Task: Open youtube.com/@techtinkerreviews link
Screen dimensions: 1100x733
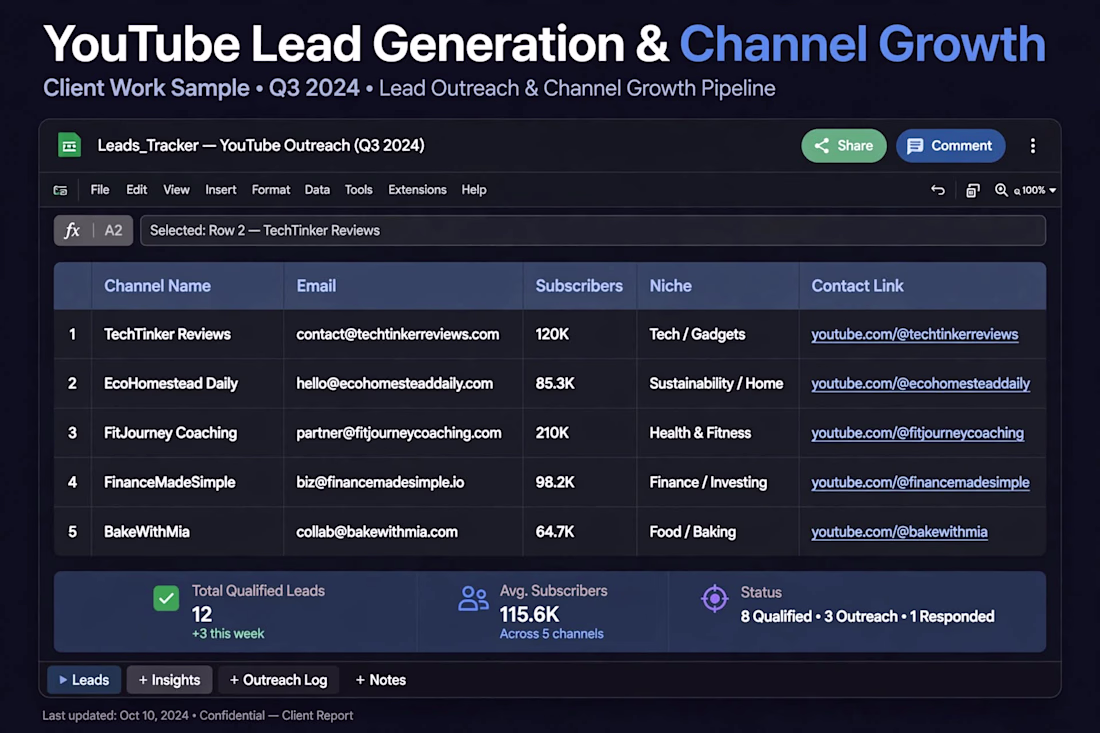Action: point(915,335)
